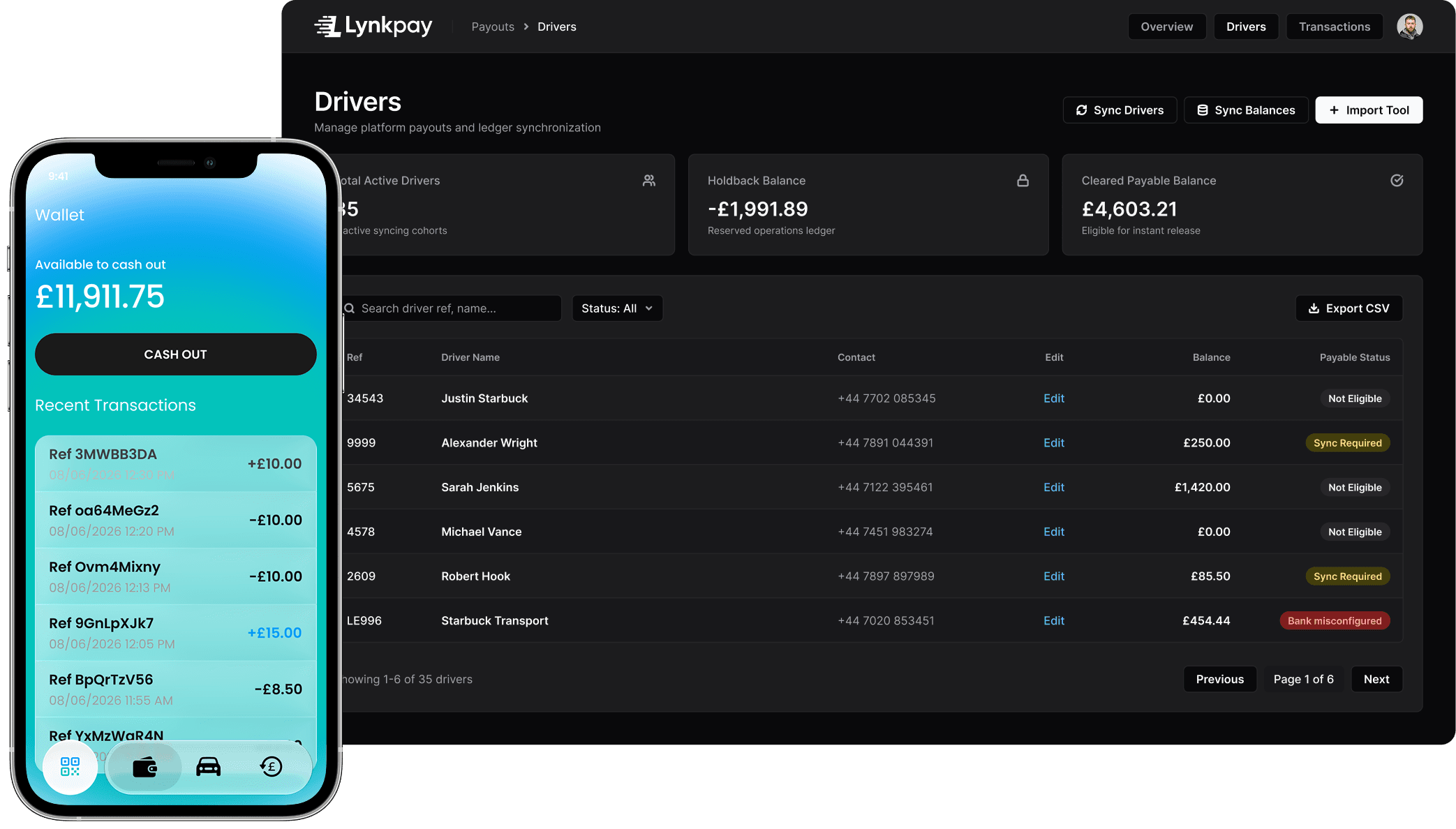This screenshot has height=829, width=1456.
Task: Go to the Next page of drivers
Action: coord(1376,679)
